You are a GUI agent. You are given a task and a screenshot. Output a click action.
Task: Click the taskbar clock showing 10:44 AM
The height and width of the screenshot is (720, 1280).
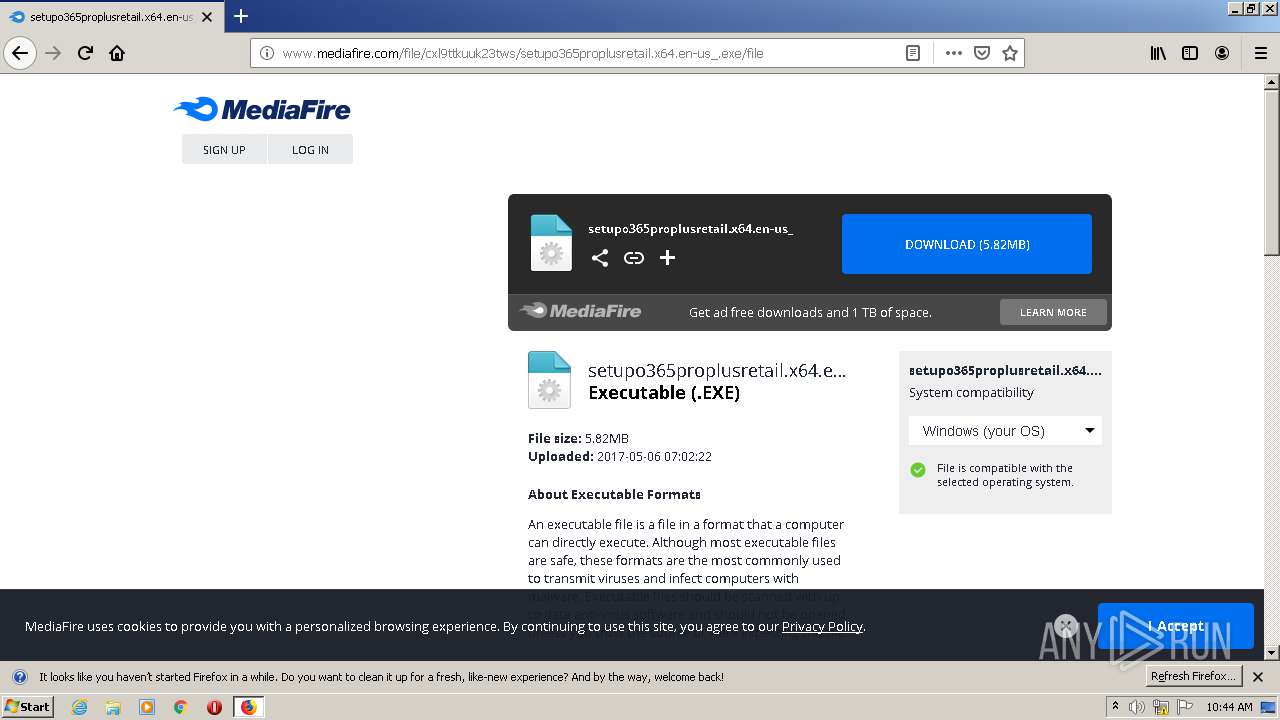[x=1229, y=707]
